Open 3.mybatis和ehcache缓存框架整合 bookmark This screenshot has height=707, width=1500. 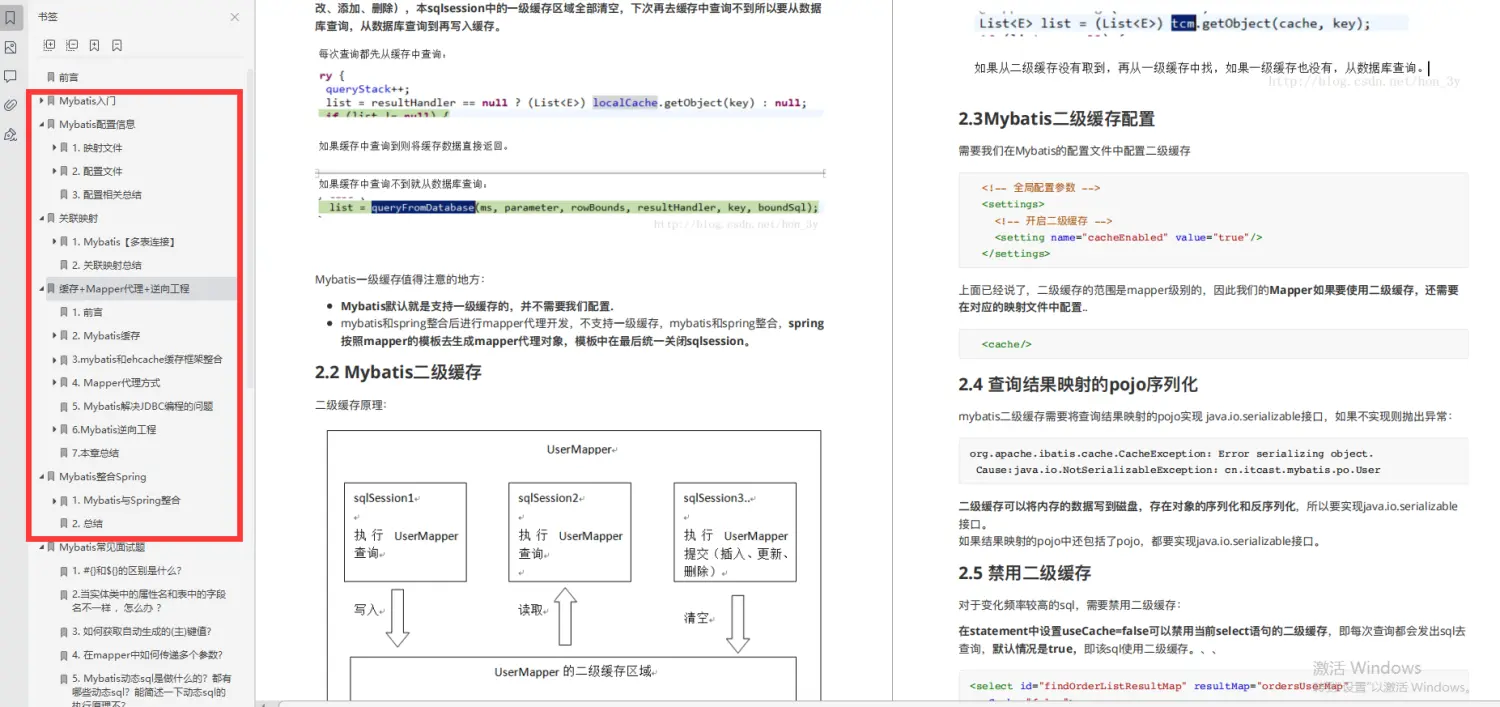point(147,359)
